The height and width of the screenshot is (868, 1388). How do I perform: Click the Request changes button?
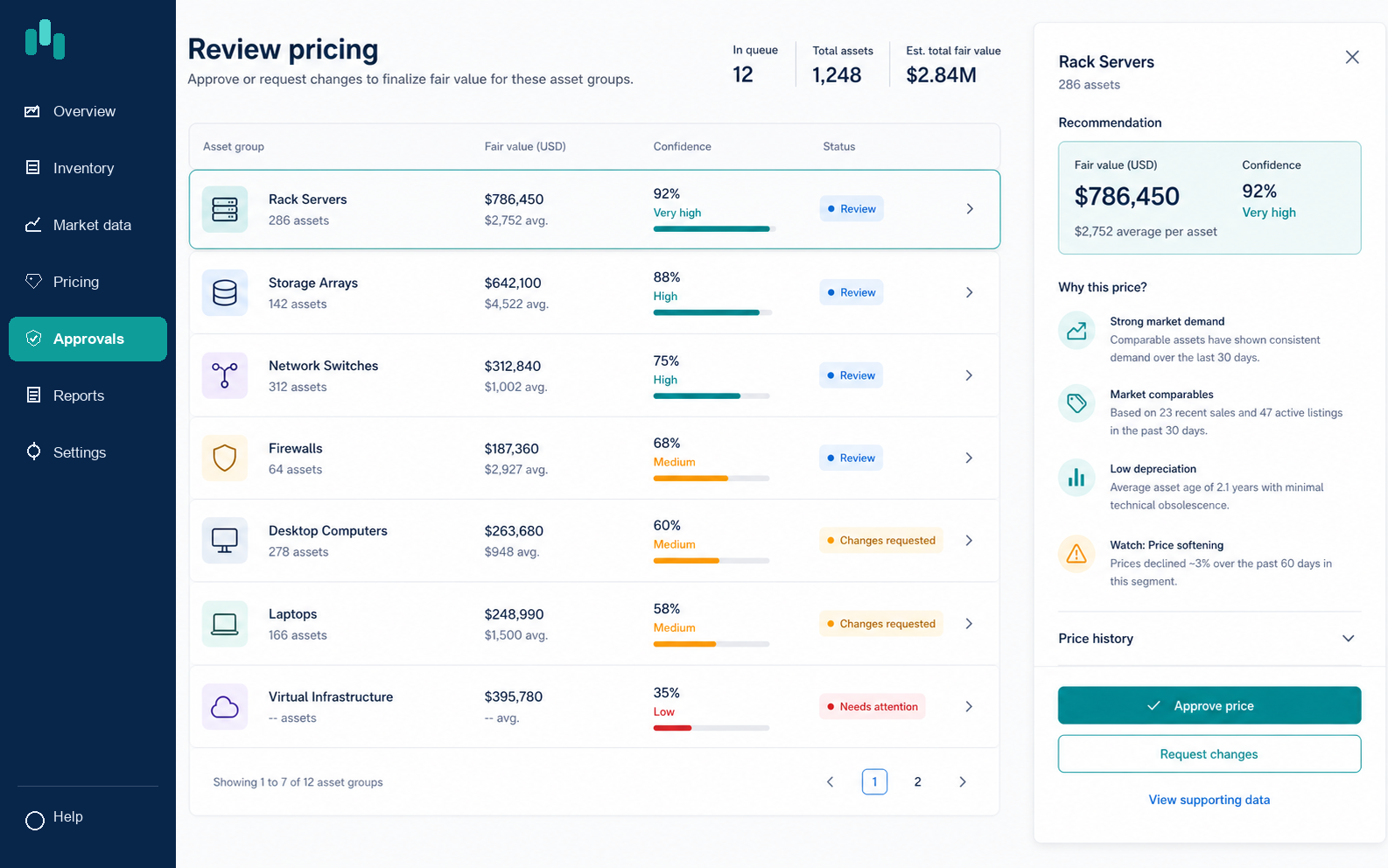(1209, 753)
